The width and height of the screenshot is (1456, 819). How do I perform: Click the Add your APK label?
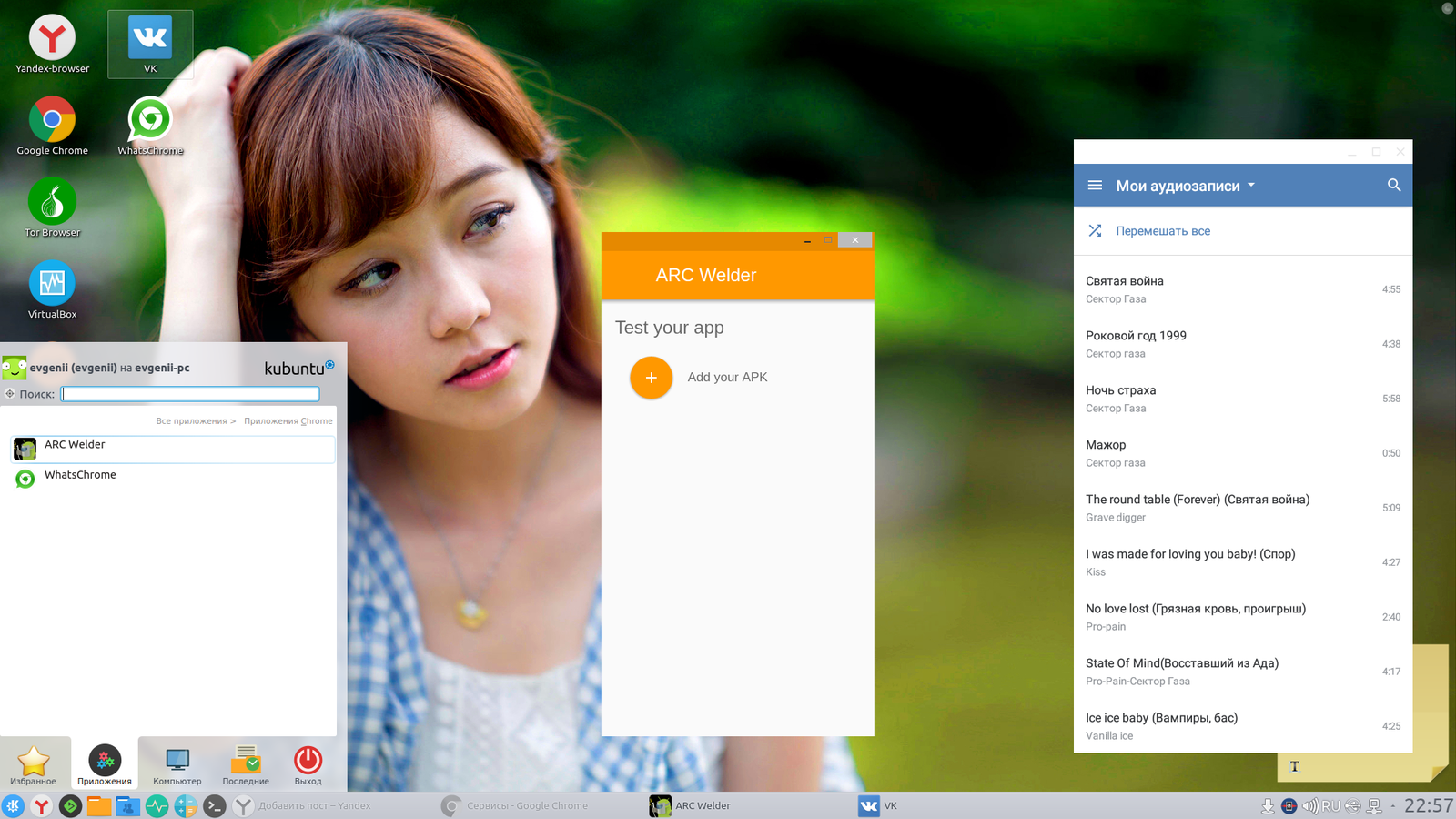click(727, 377)
